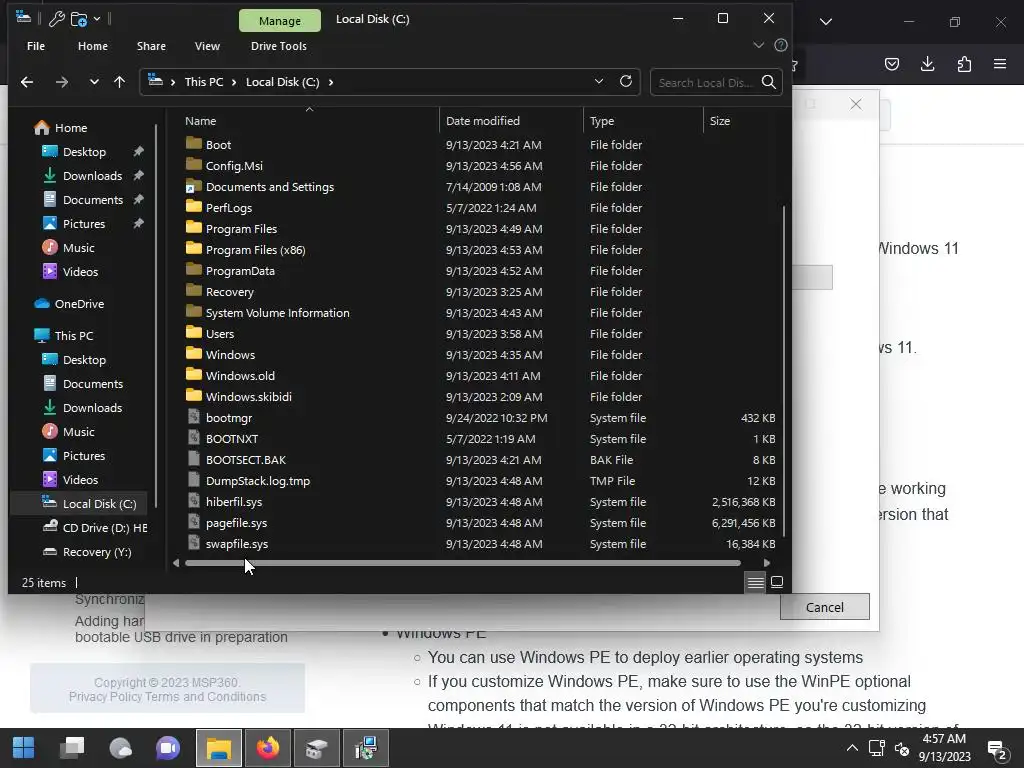The width and height of the screenshot is (1024, 768).
Task: Open Firefox list all tabs chevron
Action: (825, 22)
